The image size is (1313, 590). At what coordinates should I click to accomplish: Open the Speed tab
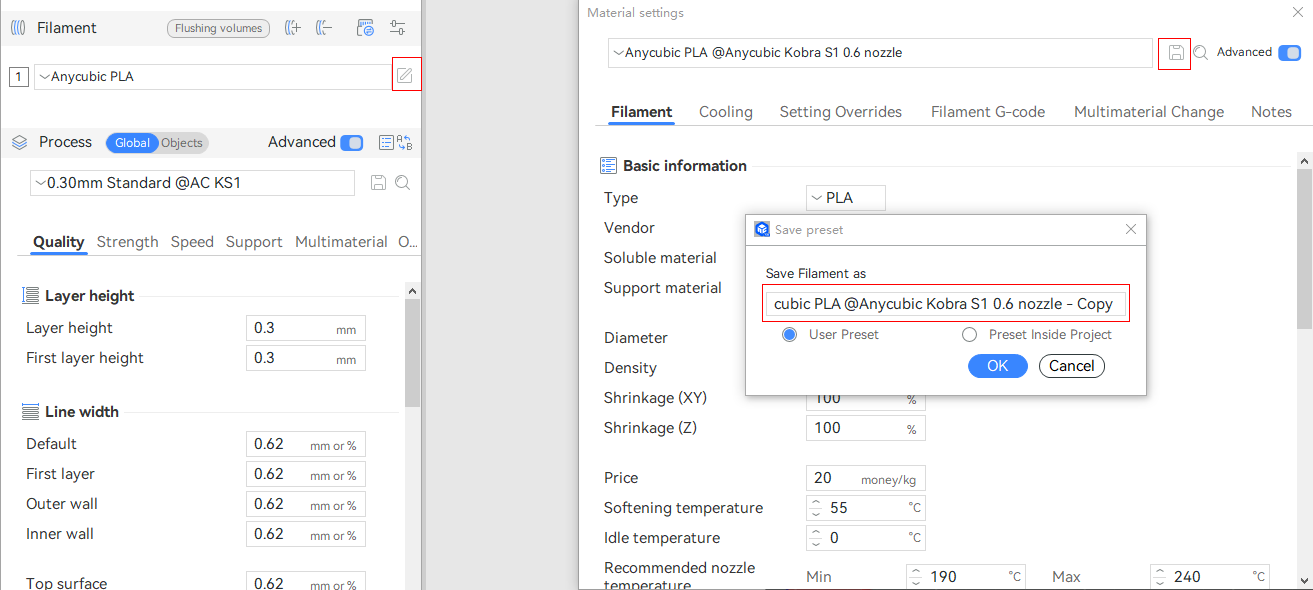click(x=192, y=242)
